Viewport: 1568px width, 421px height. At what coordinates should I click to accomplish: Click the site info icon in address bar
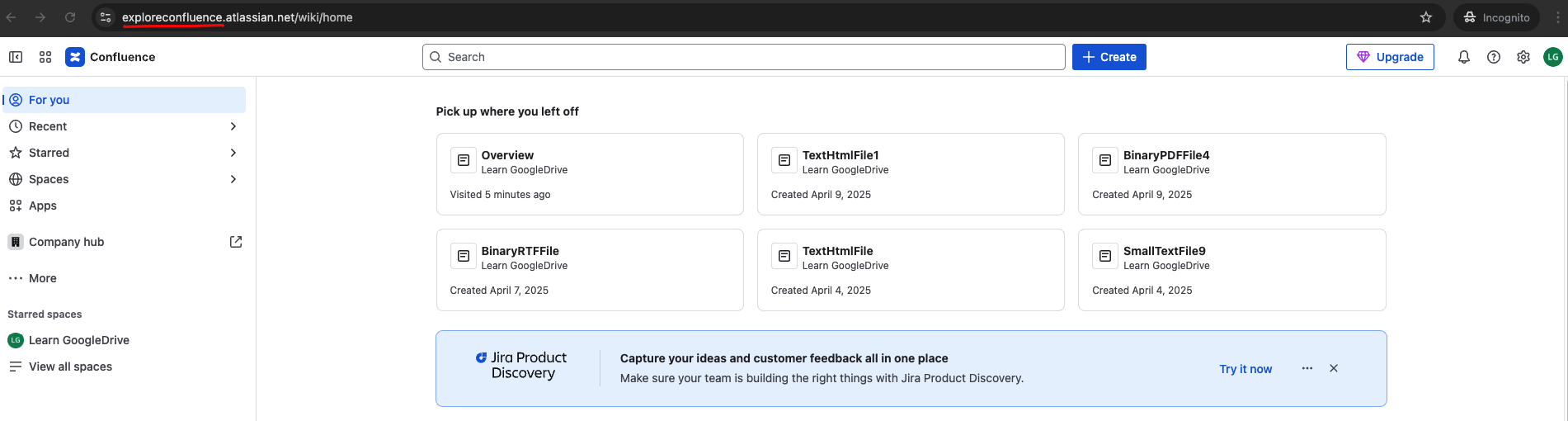point(105,17)
